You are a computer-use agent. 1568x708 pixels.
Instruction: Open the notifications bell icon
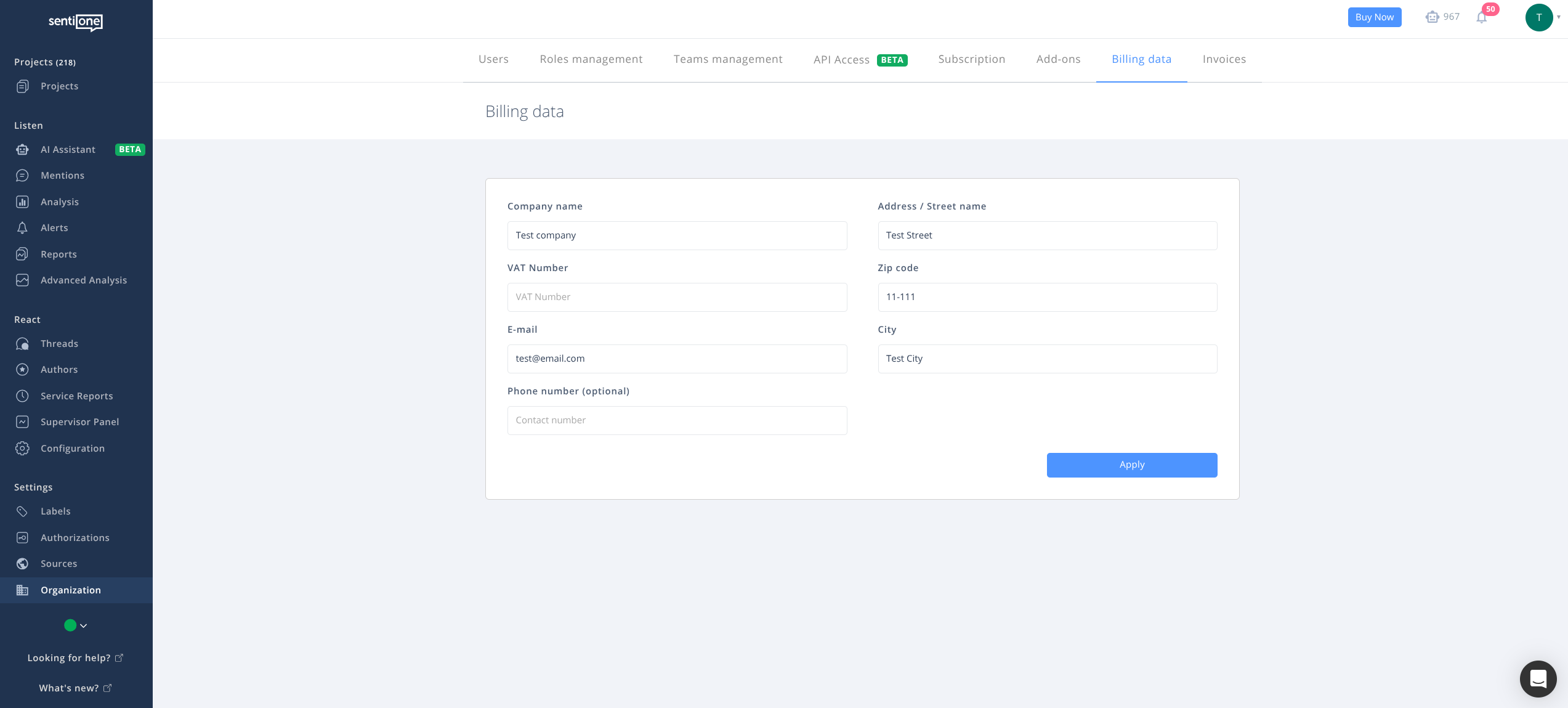point(1481,18)
